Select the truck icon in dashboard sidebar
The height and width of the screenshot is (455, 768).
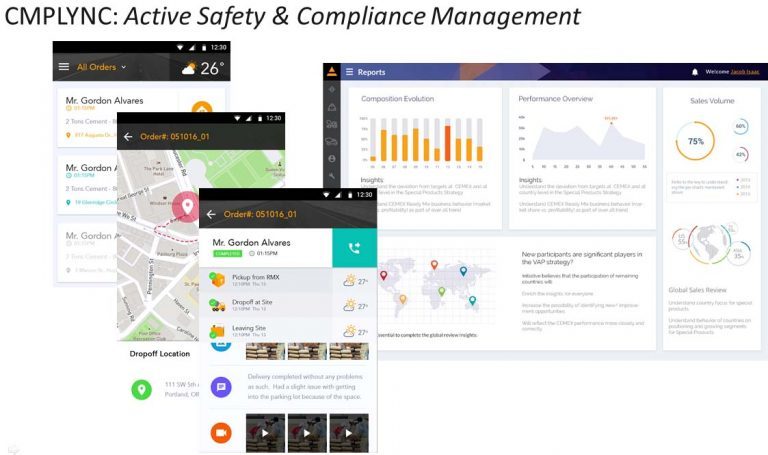[x=332, y=124]
